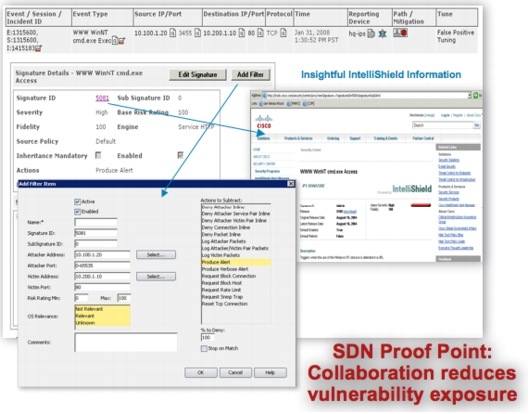Screen dimensions: 529x414
Task: Select Unknown in OS Relevance list
Action: pos(102,323)
